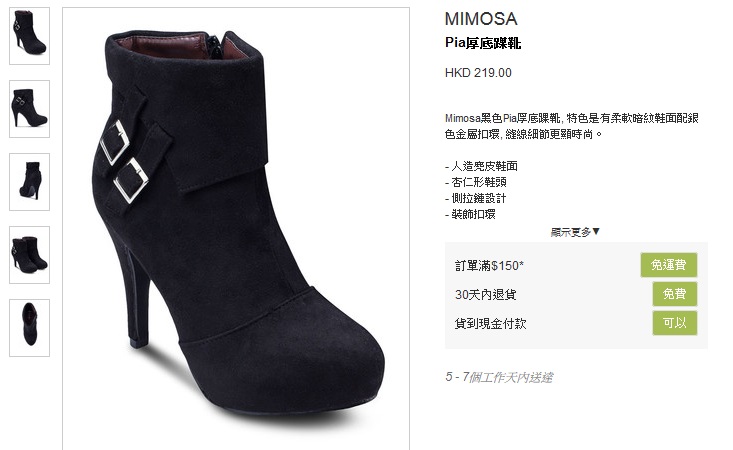Click the HKD 219.00 price text
Viewport: 733px width, 450px height.
coord(478,73)
